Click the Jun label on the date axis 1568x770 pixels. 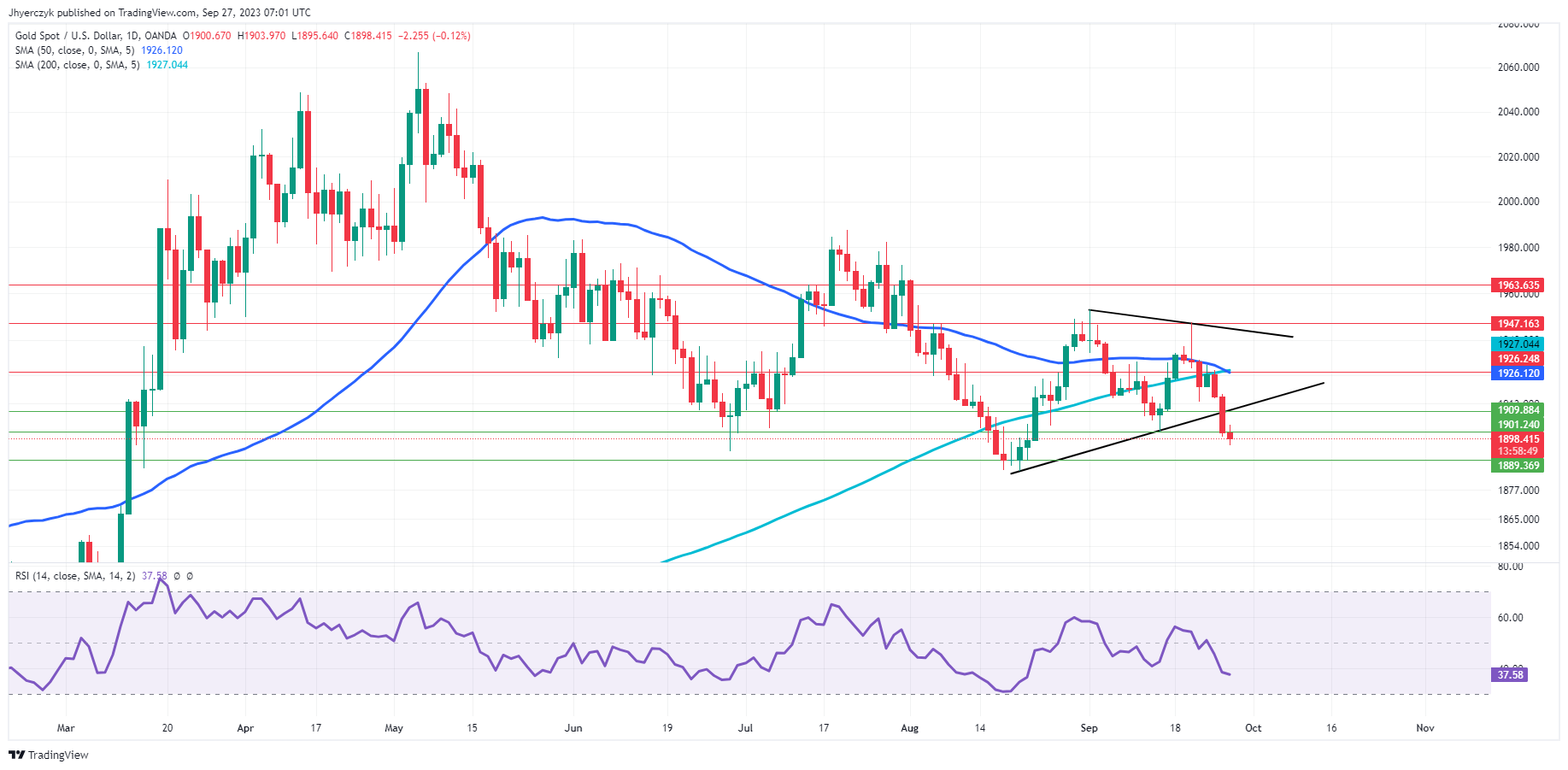(x=573, y=728)
